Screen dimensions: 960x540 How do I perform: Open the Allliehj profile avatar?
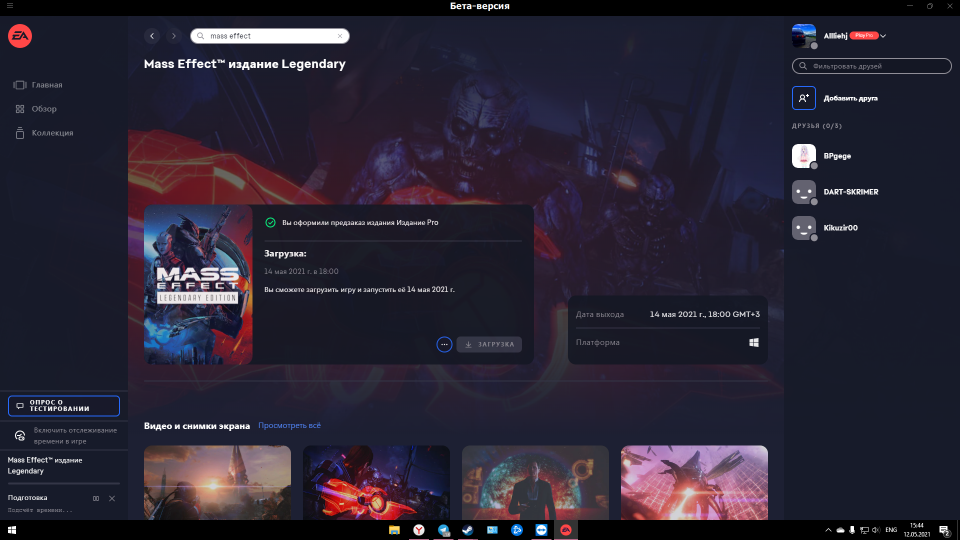coord(804,36)
